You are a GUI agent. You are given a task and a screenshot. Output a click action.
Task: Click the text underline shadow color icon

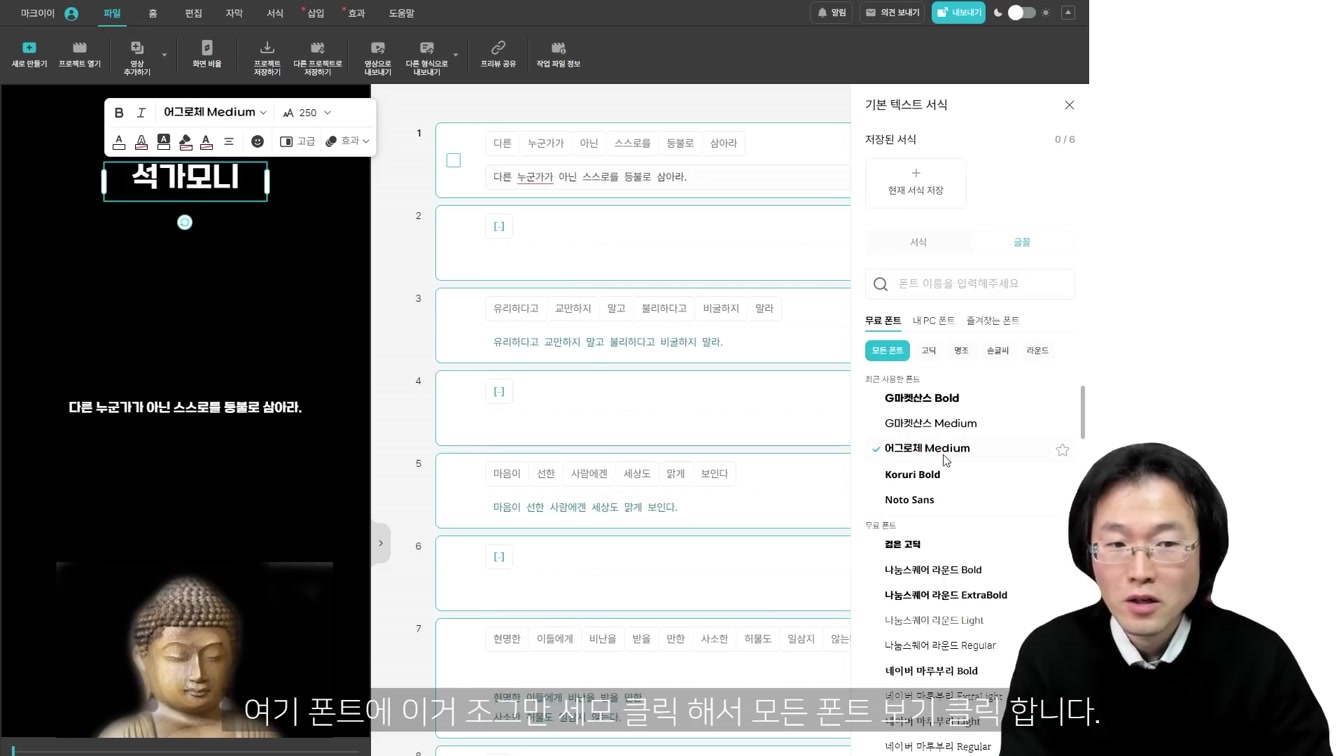(206, 142)
